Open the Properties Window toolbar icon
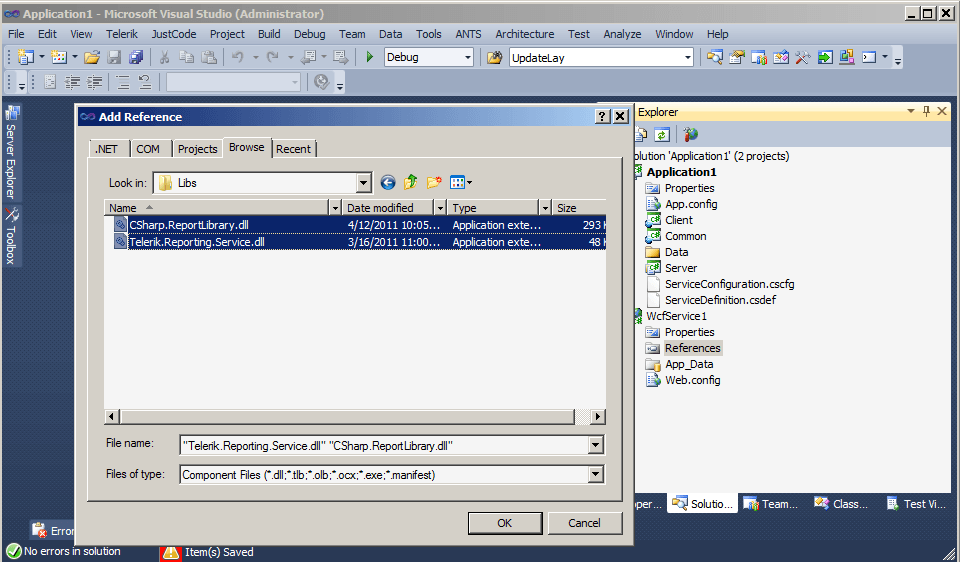This screenshot has height=562, width=960. coord(737,58)
